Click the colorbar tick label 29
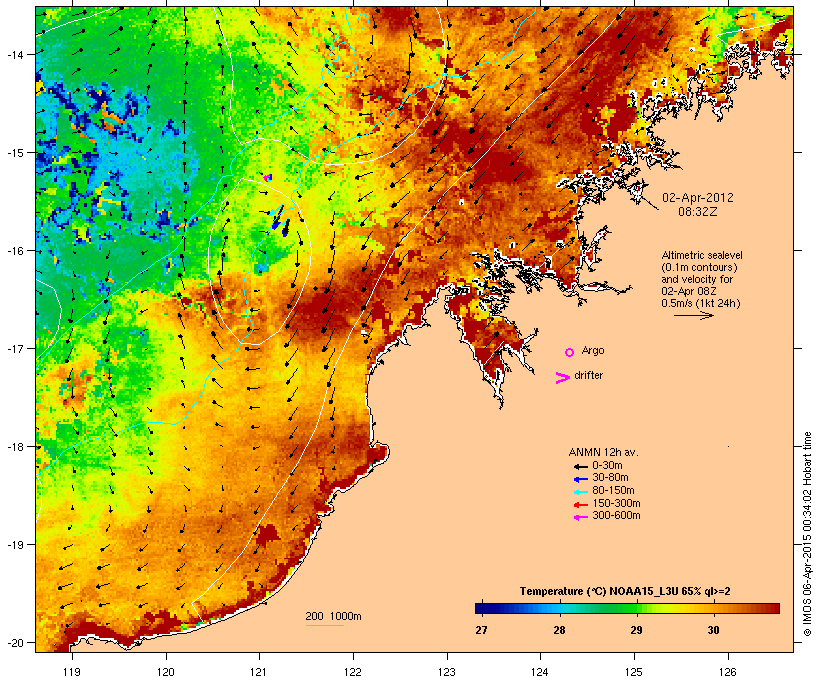 [x=636, y=630]
